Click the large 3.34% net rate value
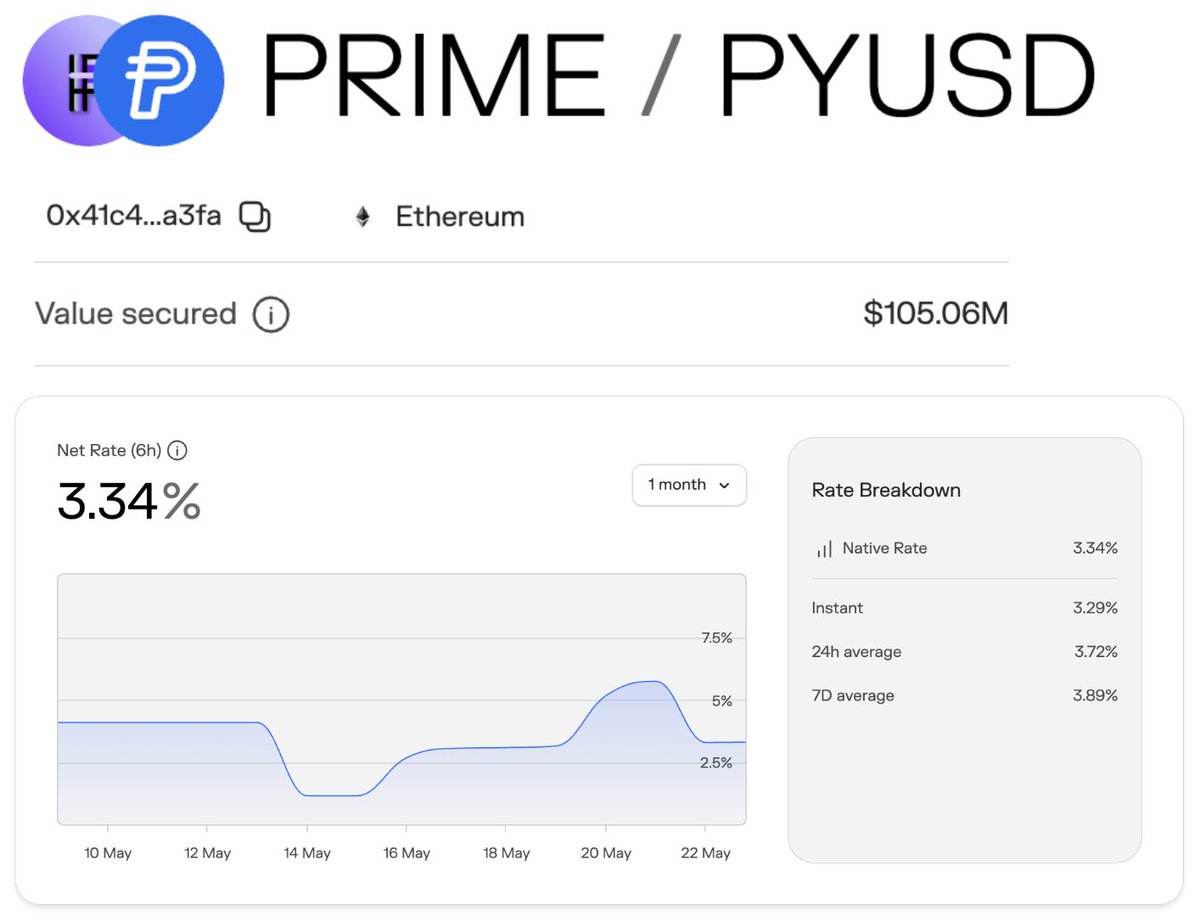The height and width of the screenshot is (922, 1200). click(x=129, y=501)
